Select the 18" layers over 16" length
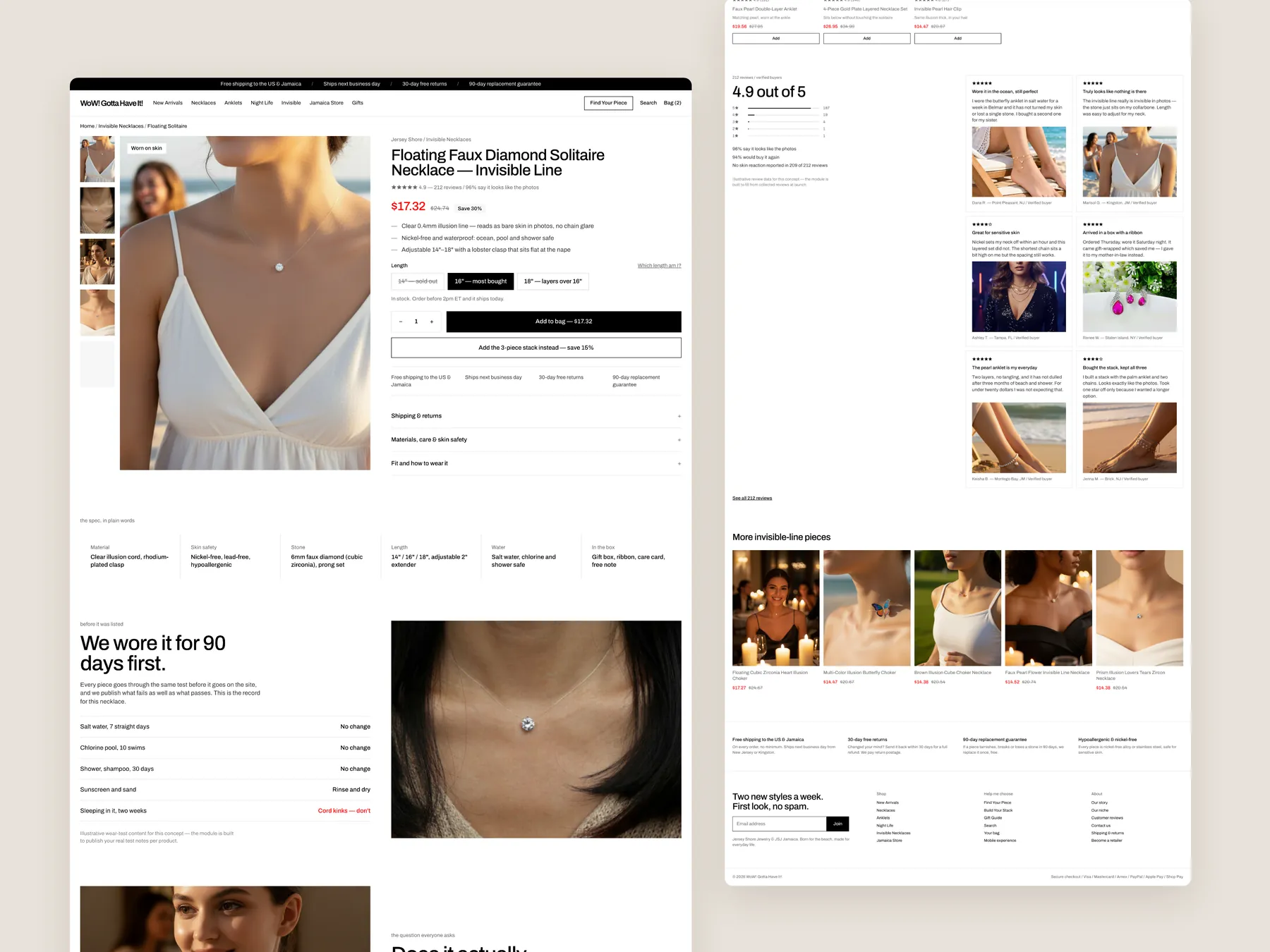 click(552, 281)
